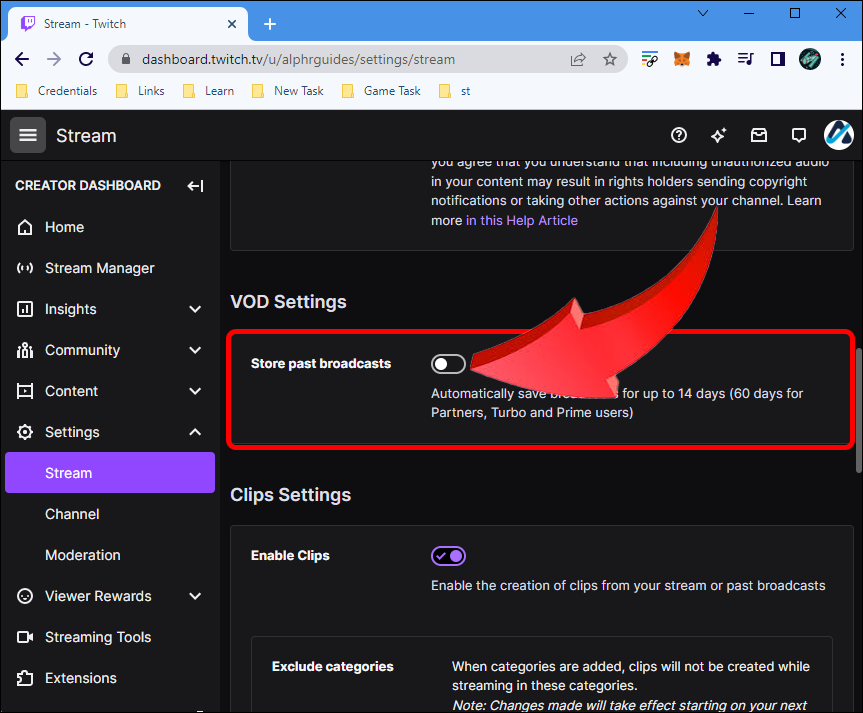This screenshot has width=863, height=713.
Task: Click the Exclude categories label
Action: coord(332,666)
